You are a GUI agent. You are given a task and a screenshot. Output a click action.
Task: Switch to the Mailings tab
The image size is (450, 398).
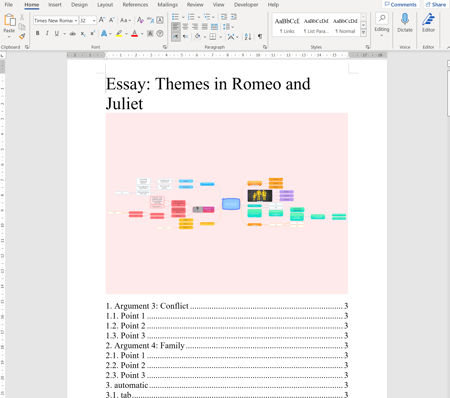[167, 5]
